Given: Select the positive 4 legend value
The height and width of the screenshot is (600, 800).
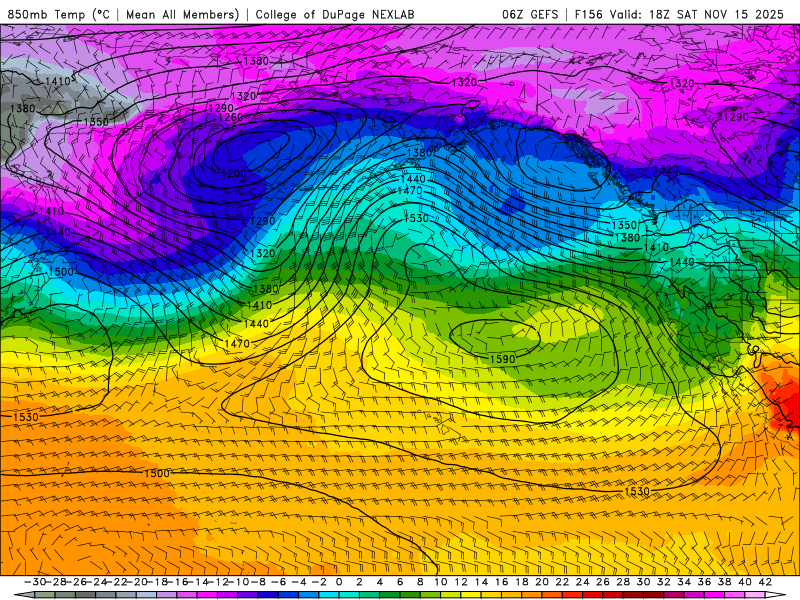Looking at the screenshot, I should tap(380, 582).
